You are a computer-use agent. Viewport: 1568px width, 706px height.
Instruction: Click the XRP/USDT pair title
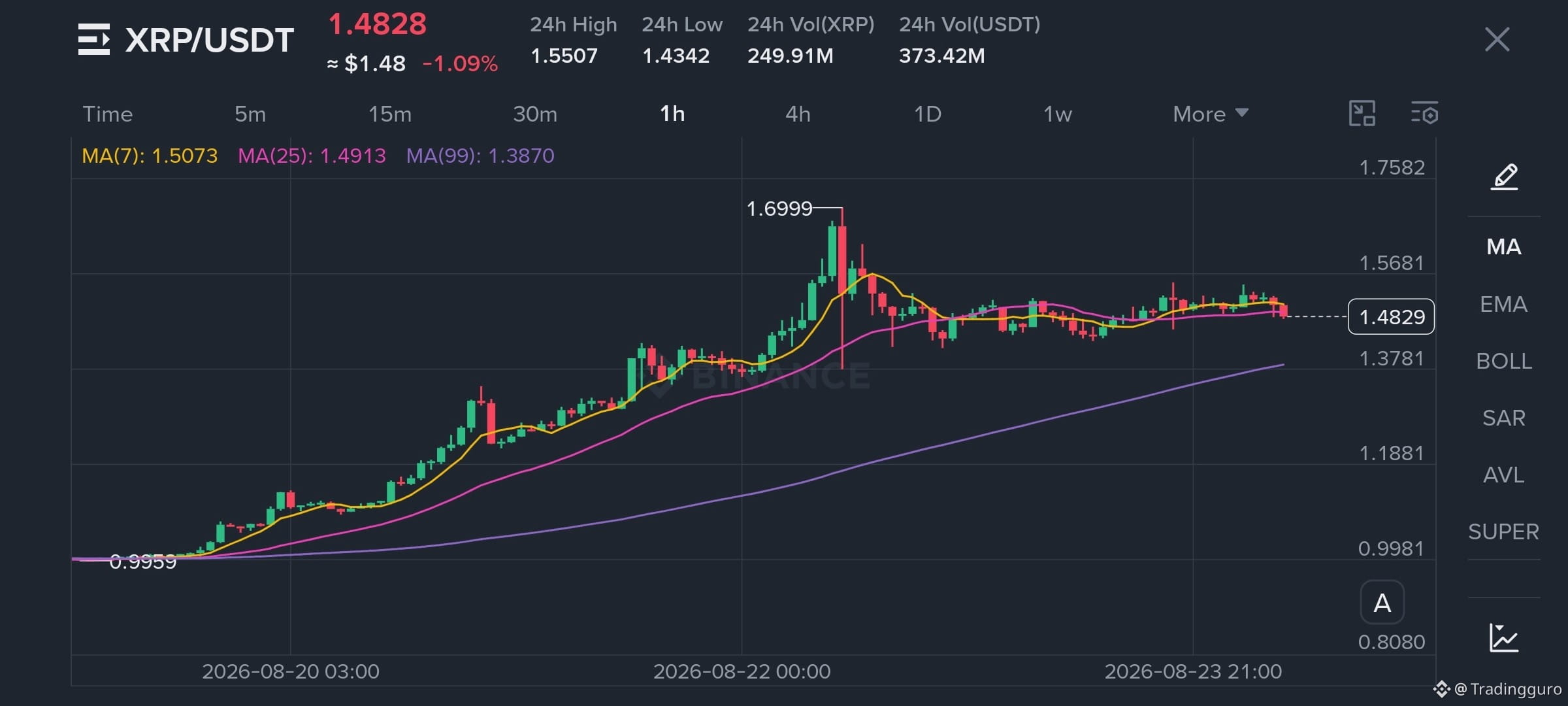tap(209, 40)
